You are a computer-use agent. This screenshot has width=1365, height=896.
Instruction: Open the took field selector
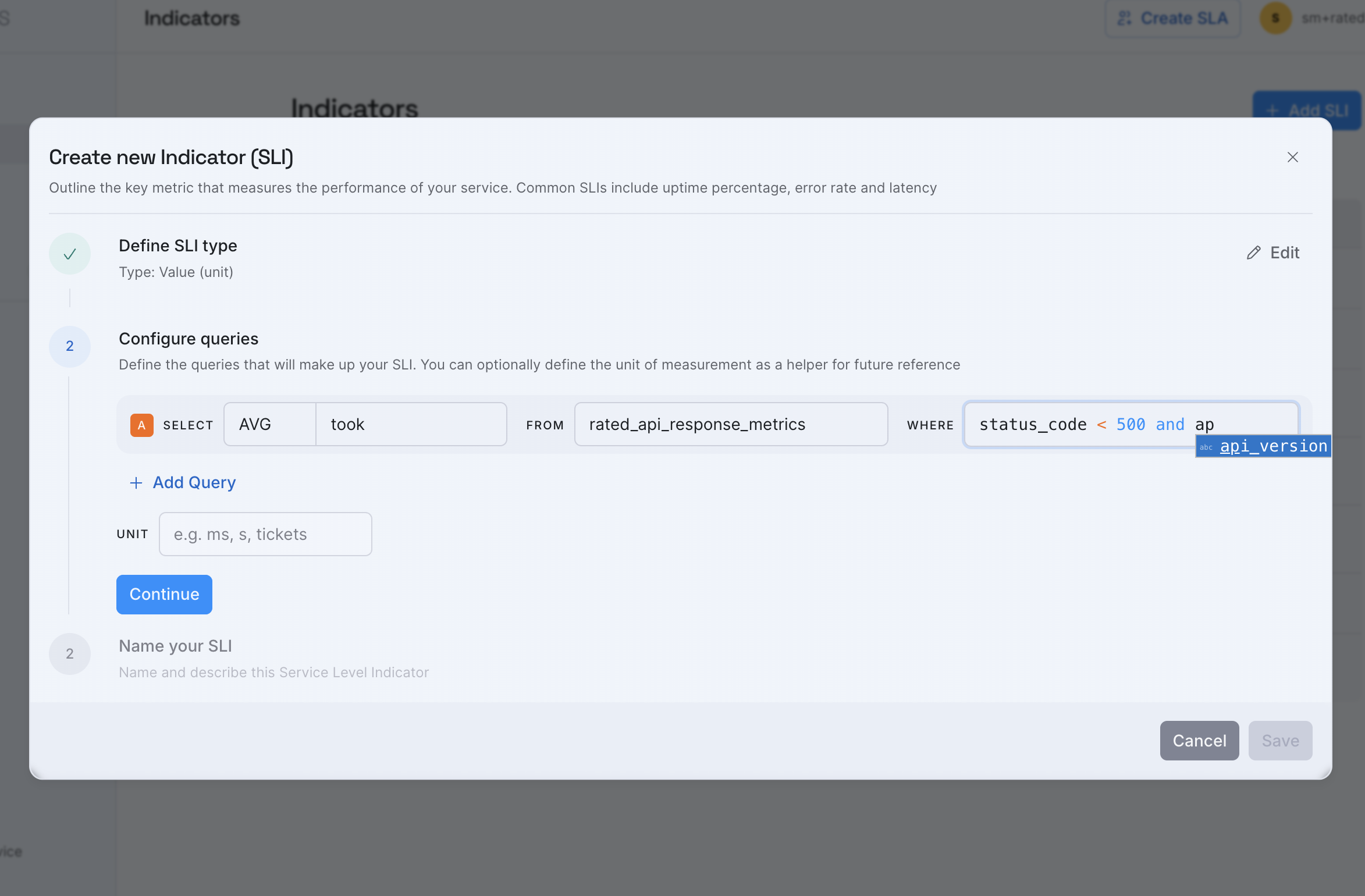tap(411, 425)
